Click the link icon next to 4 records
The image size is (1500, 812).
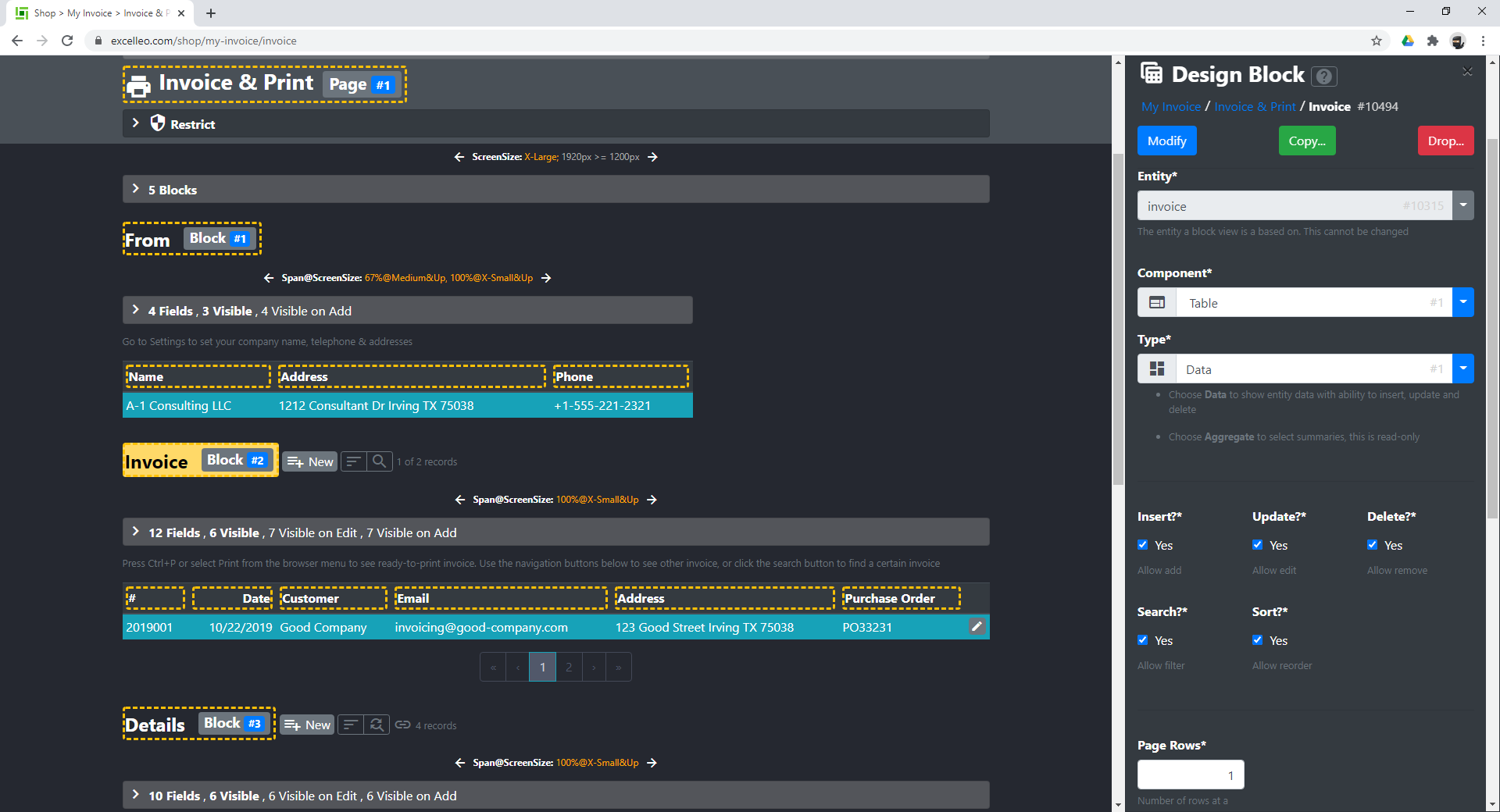402,725
